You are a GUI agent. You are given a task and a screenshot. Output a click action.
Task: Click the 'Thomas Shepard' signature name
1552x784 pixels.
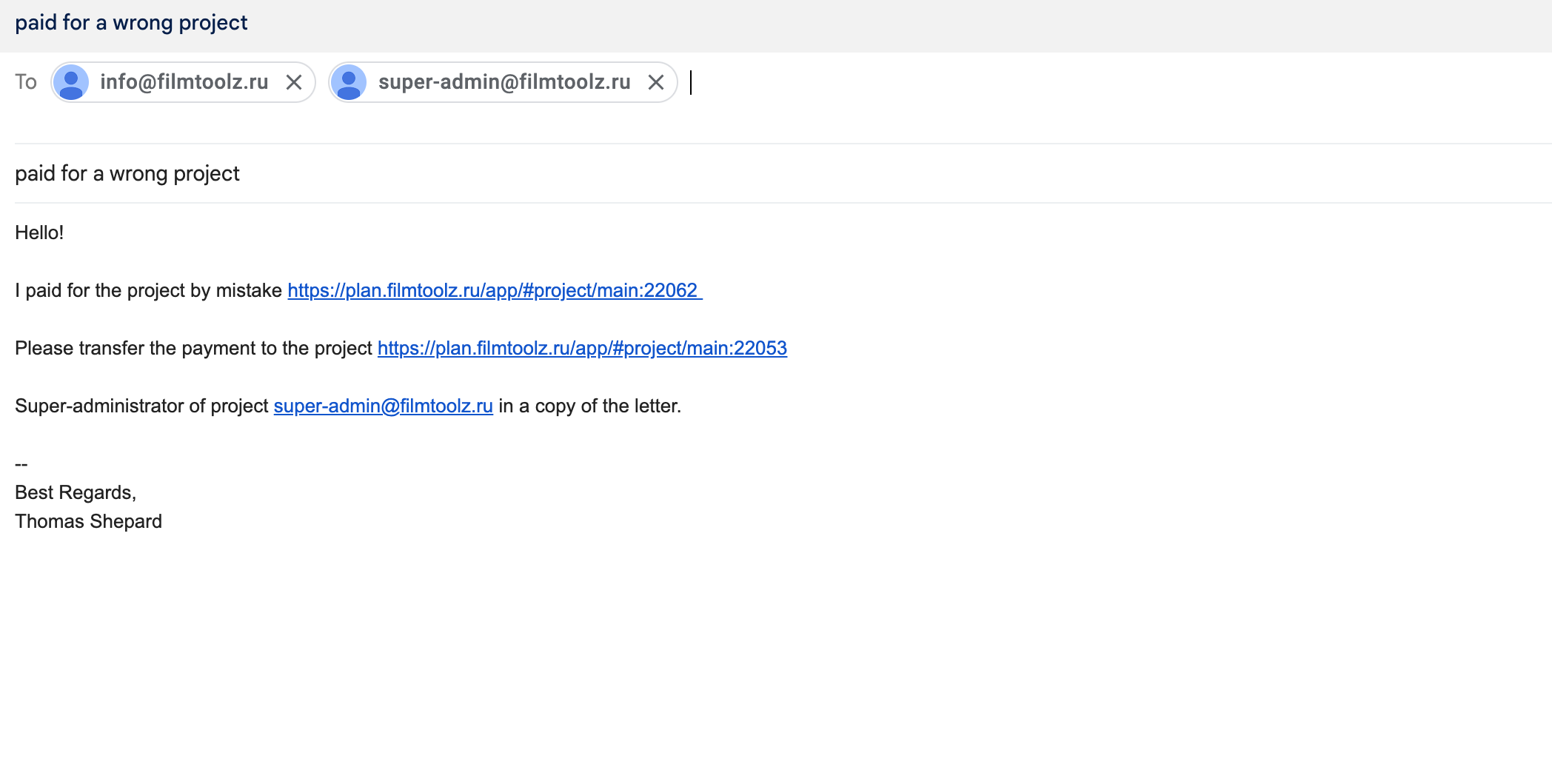pos(88,521)
